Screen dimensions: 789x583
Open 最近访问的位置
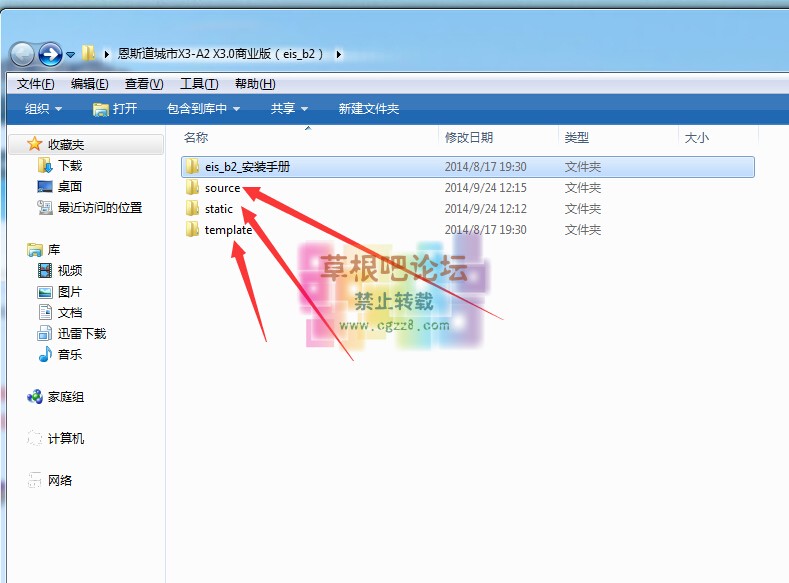pyautogui.click(x=100, y=207)
